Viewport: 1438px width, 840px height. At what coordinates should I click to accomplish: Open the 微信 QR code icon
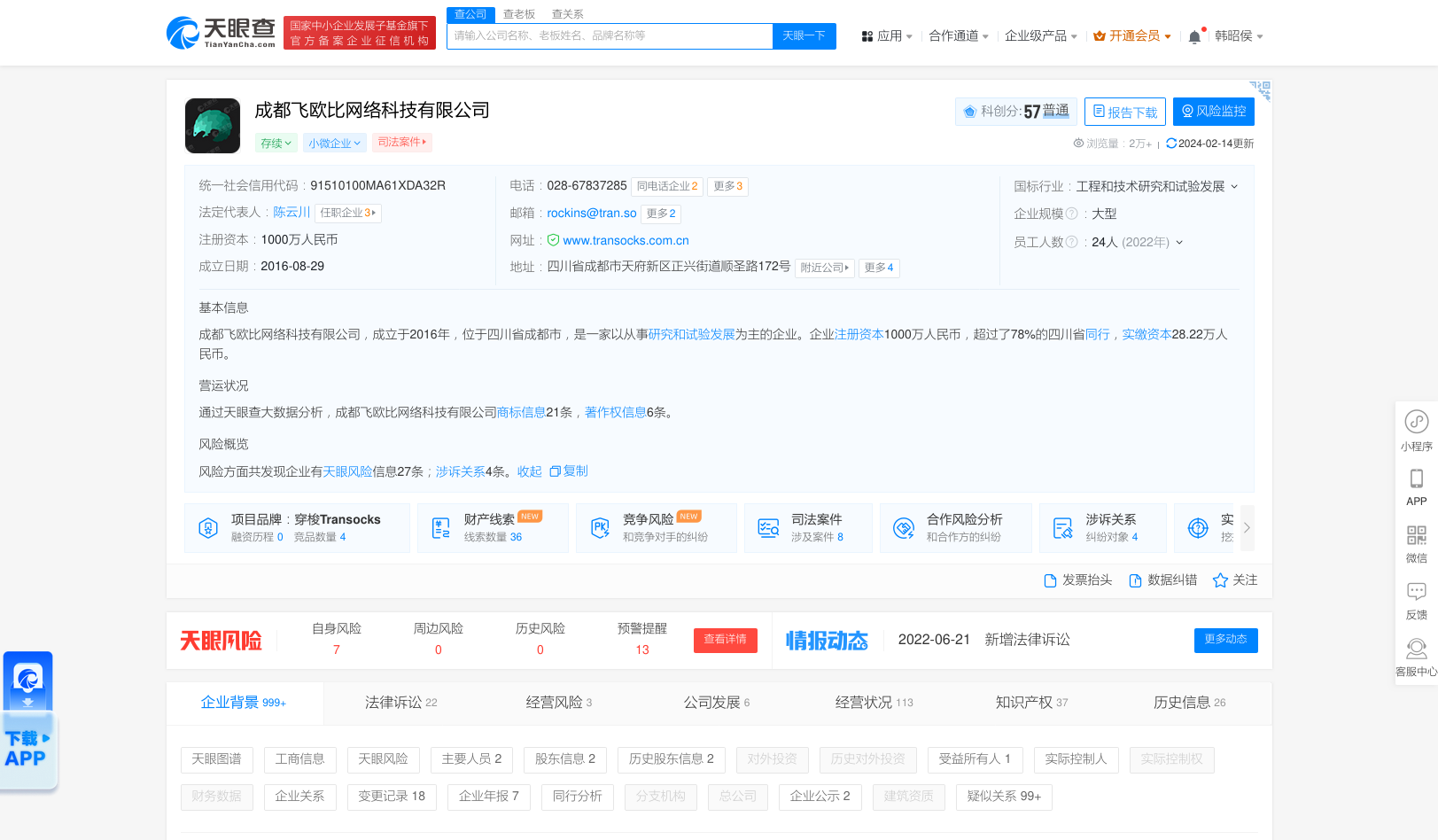[x=1416, y=535]
